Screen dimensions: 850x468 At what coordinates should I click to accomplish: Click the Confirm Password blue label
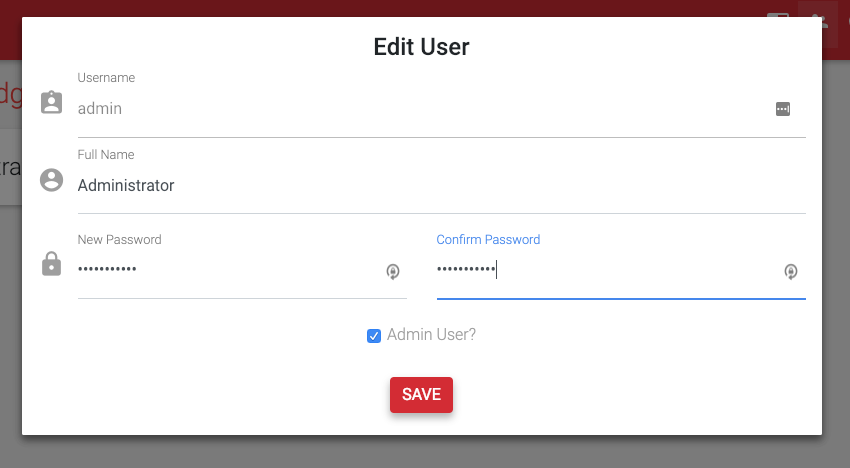488,240
